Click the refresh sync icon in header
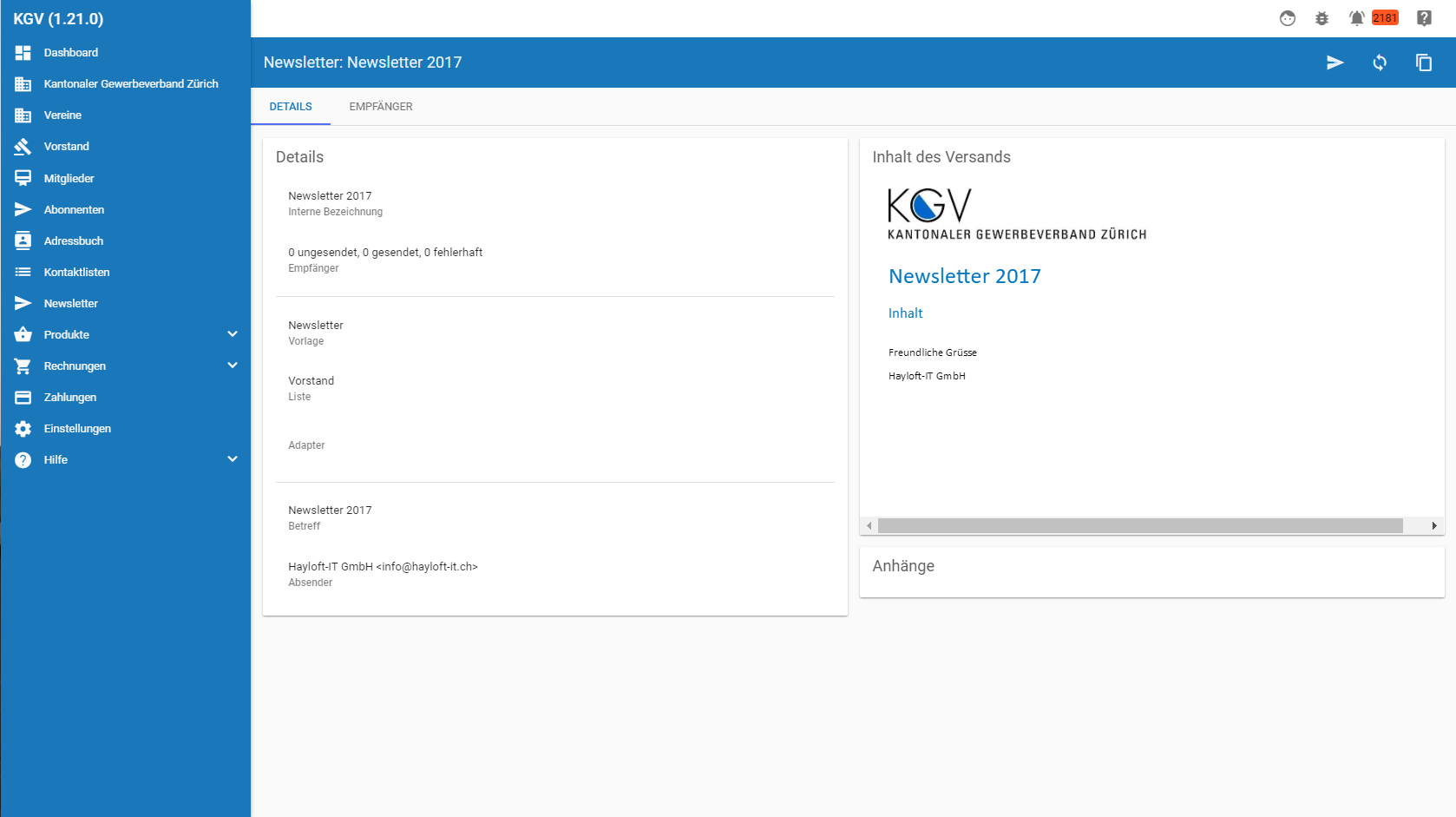 (x=1380, y=63)
